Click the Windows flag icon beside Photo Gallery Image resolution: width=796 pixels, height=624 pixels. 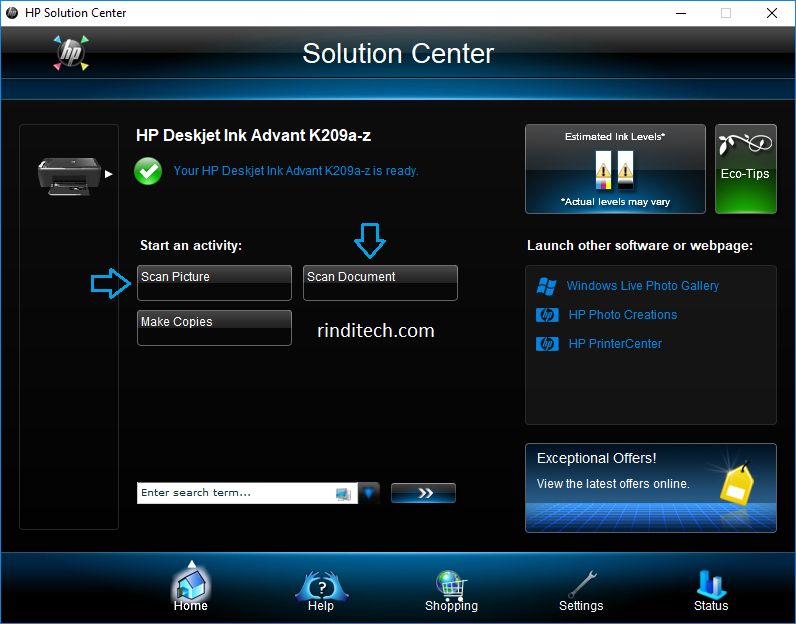(x=547, y=286)
